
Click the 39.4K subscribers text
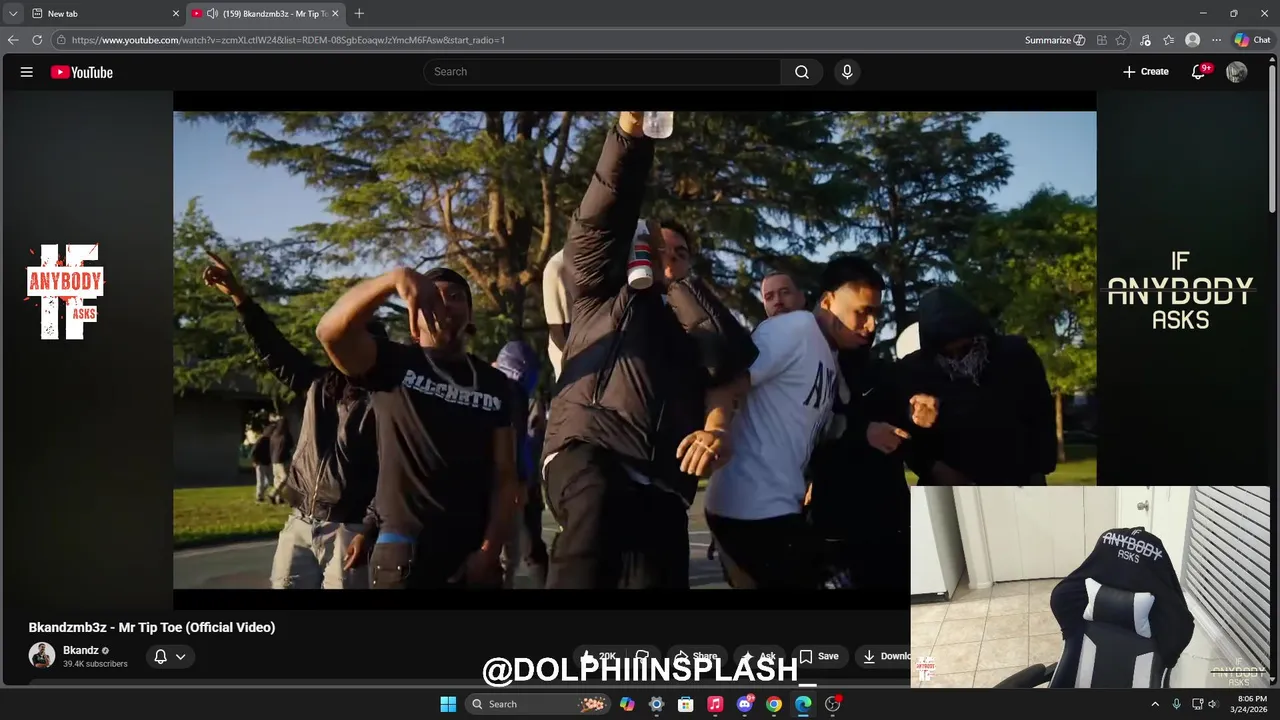95,664
